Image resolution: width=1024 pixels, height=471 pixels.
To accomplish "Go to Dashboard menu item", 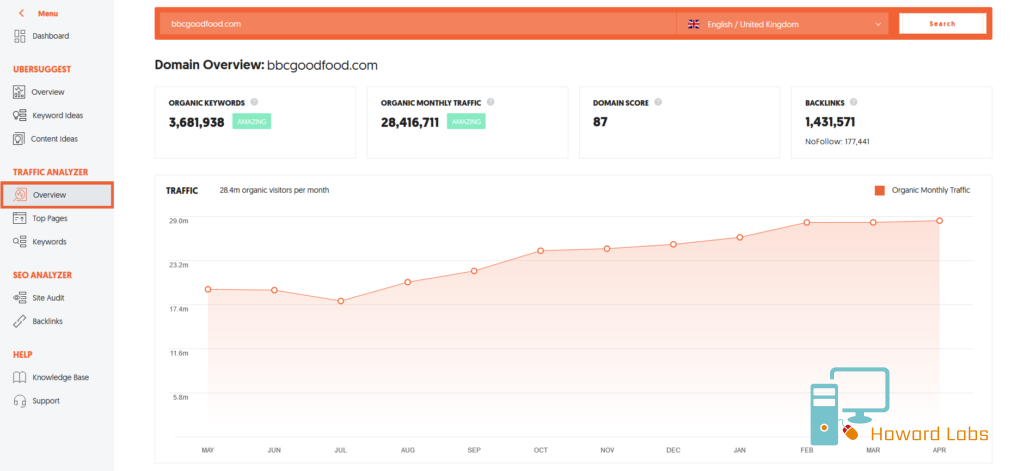I will [51, 36].
